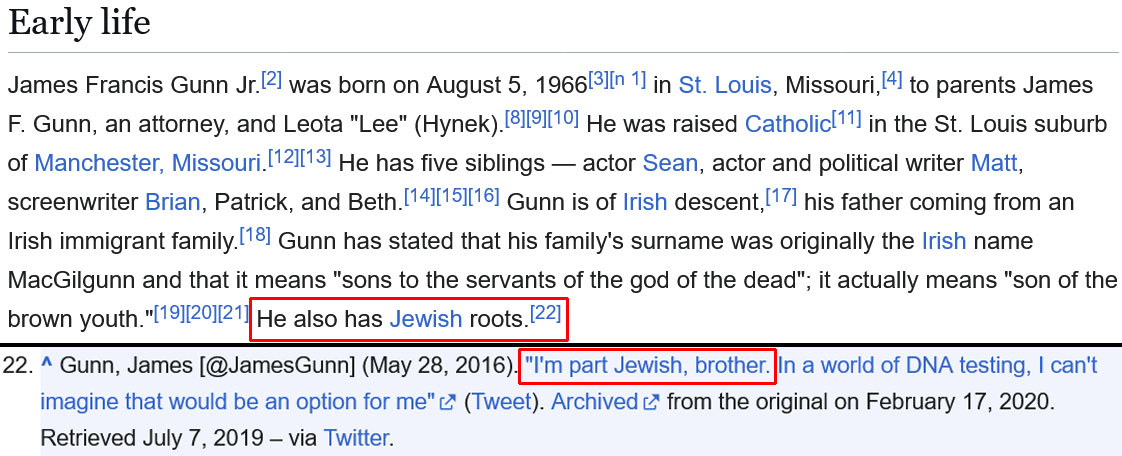This screenshot has height=456, width=1122.
Task: Open the Archived link in citation
Action: [x=594, y=402]
